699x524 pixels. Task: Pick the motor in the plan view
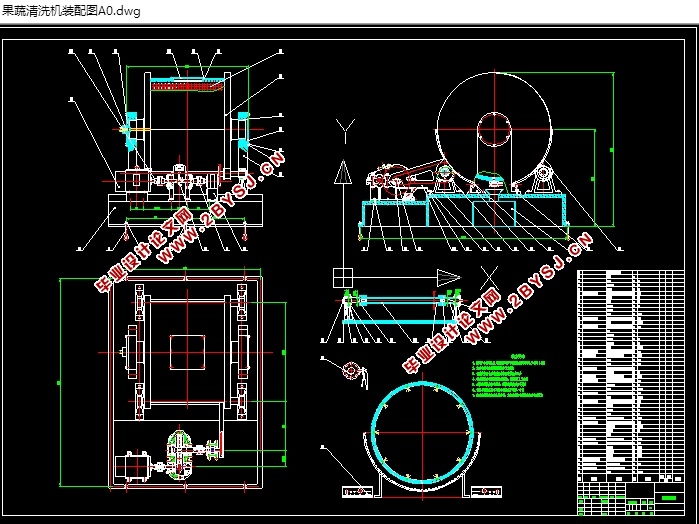(132, 467)
